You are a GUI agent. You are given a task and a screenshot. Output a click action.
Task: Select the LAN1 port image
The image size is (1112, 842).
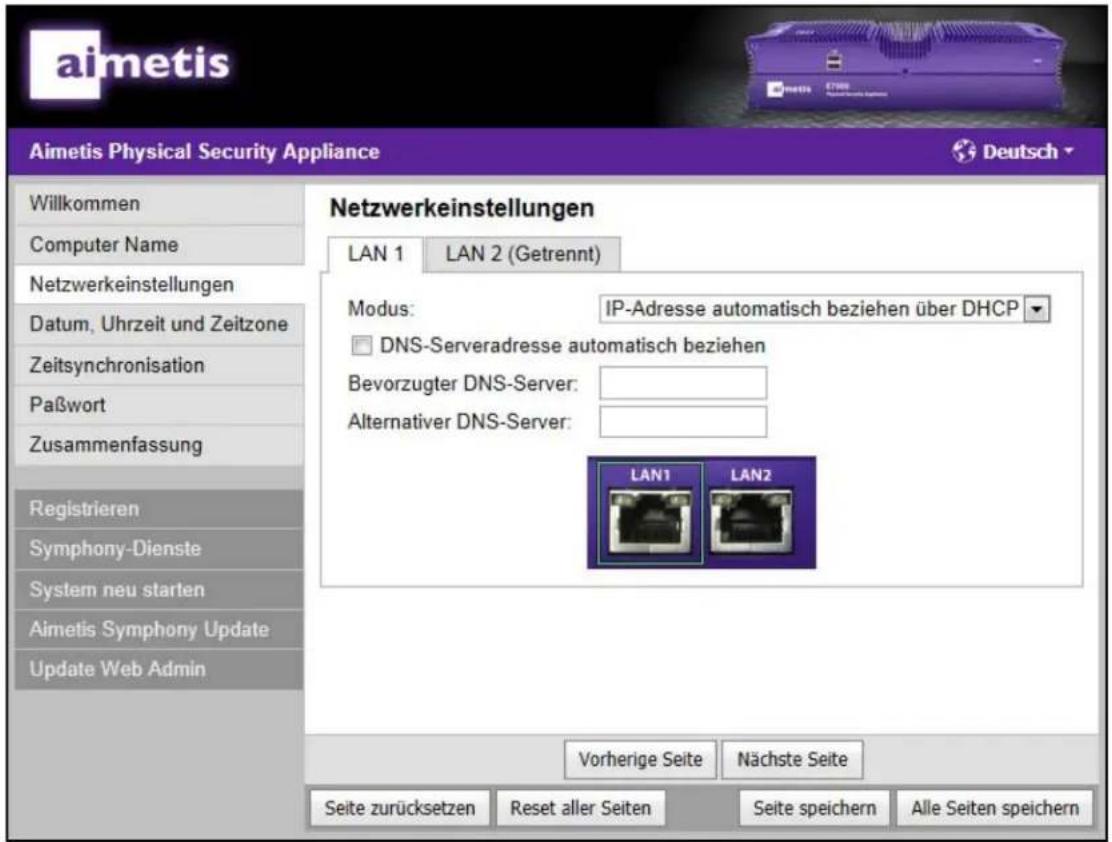tap(650, 514)
